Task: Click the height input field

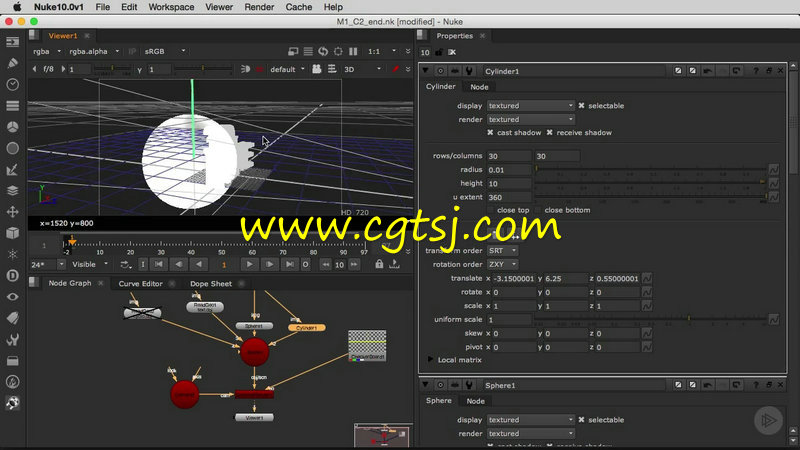Action: [509, 184]
